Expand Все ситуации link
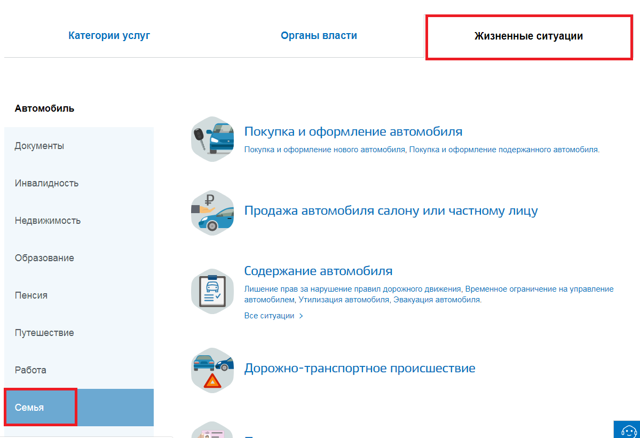 click(273, 316)
